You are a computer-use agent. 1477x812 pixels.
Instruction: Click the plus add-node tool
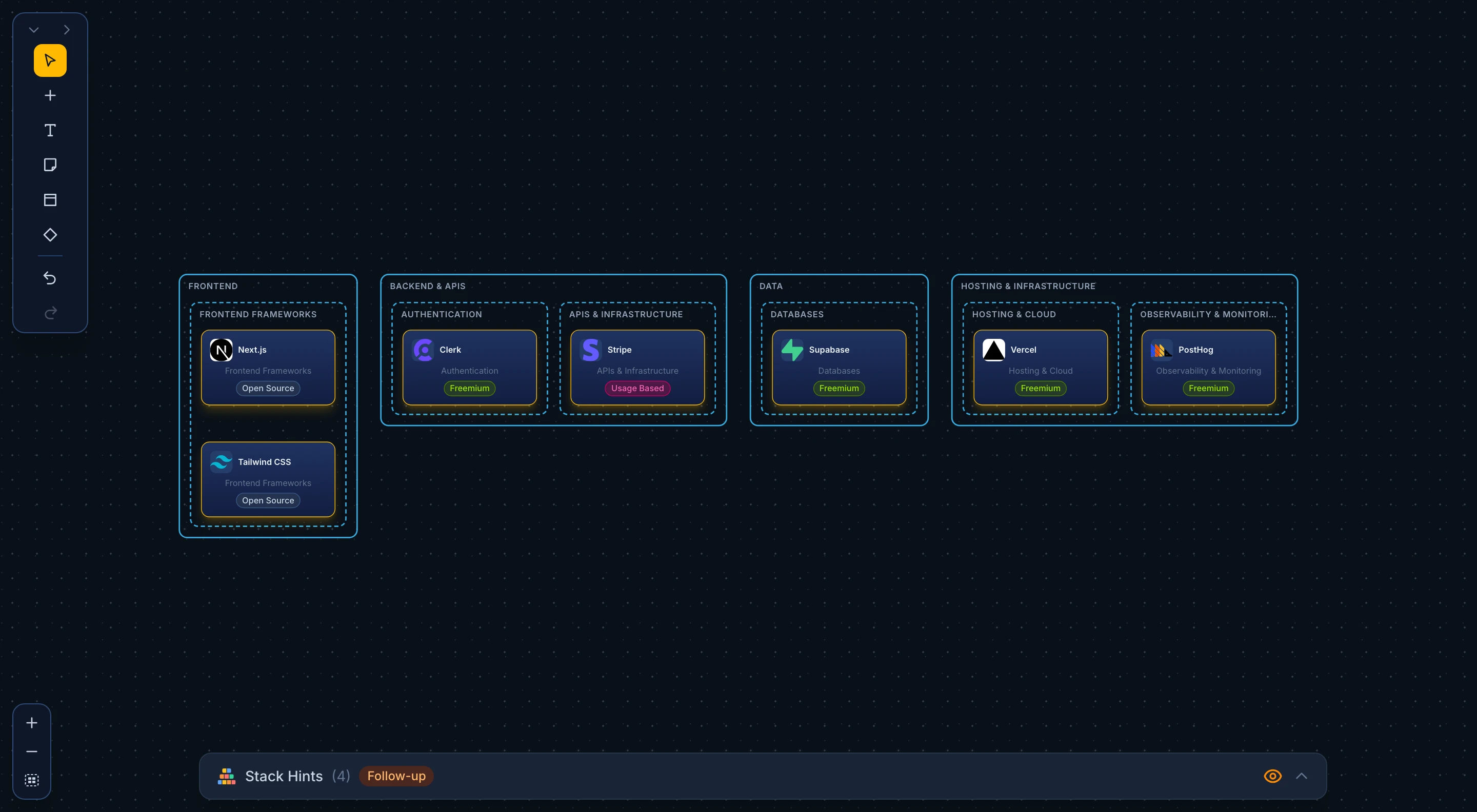click(50, 95)
